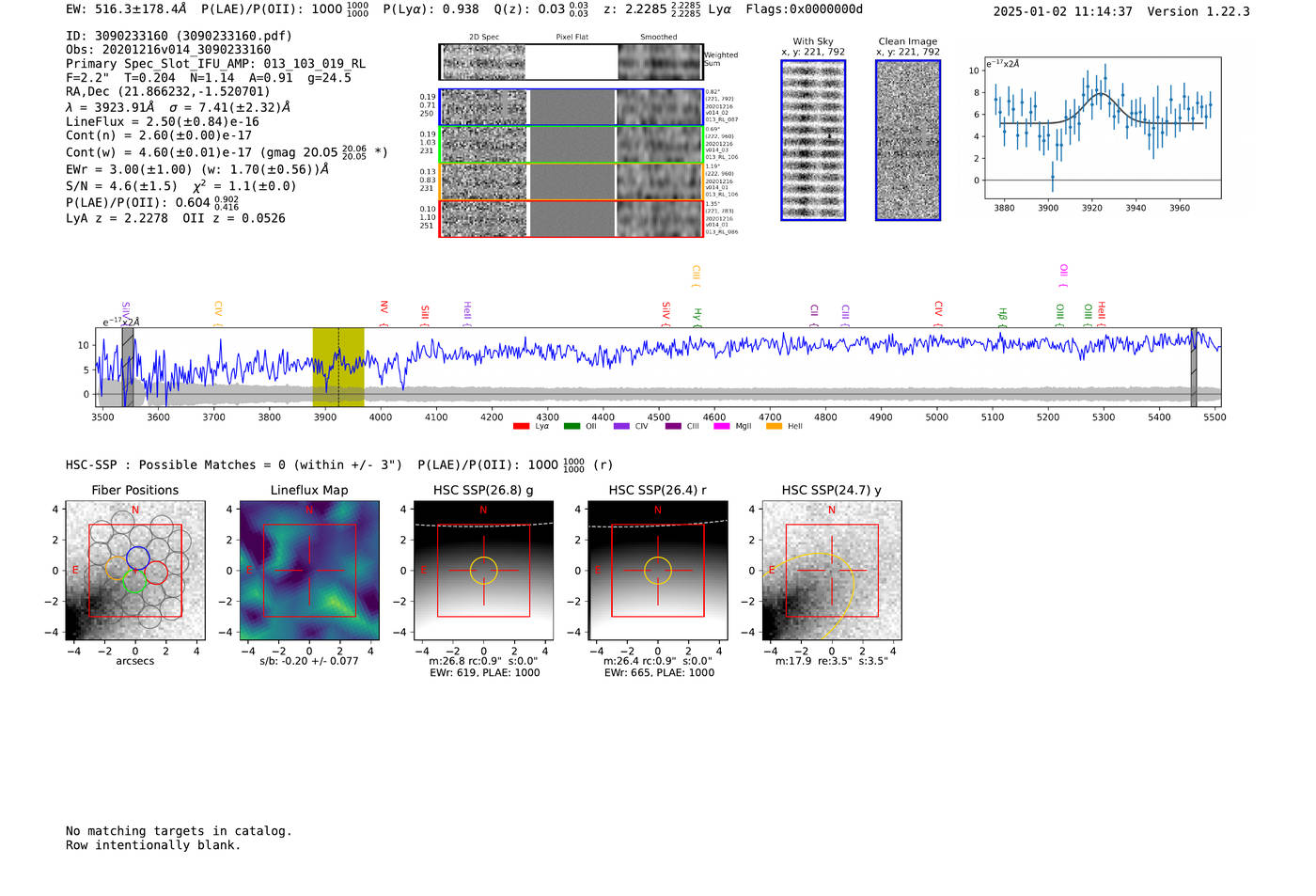The height and width of the screenshot is (896, 1316).
Task: Click the orange-bordered 2D spectrum row
Action: 572,181
